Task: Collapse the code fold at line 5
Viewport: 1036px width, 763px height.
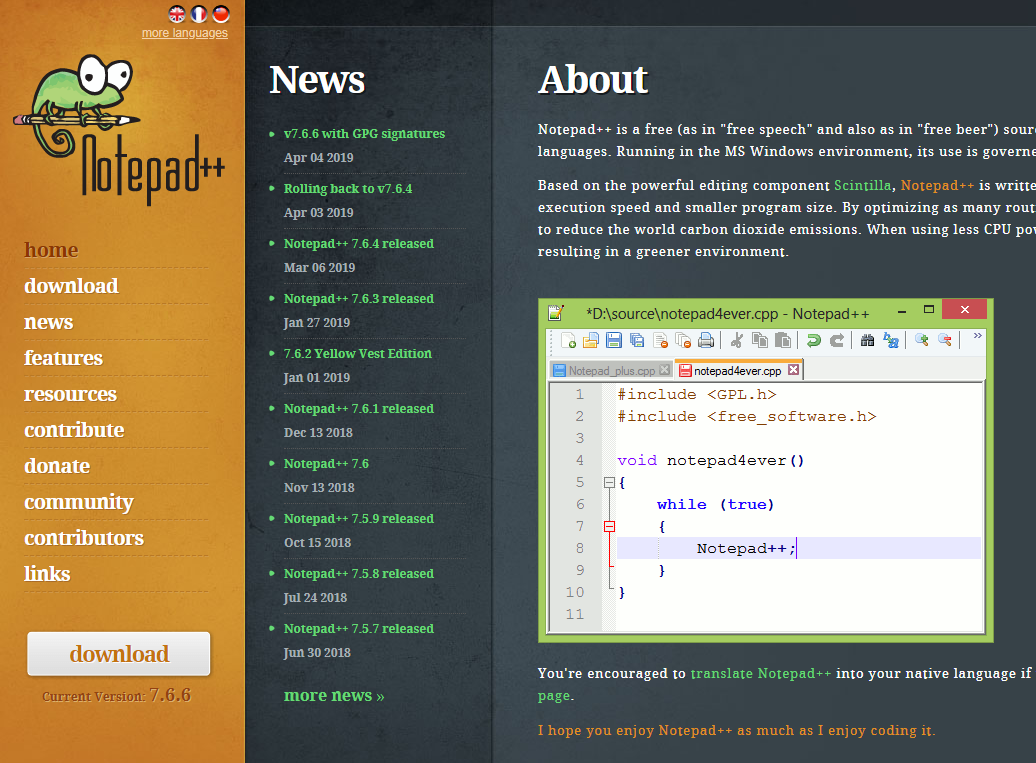Action: [609, 483]
